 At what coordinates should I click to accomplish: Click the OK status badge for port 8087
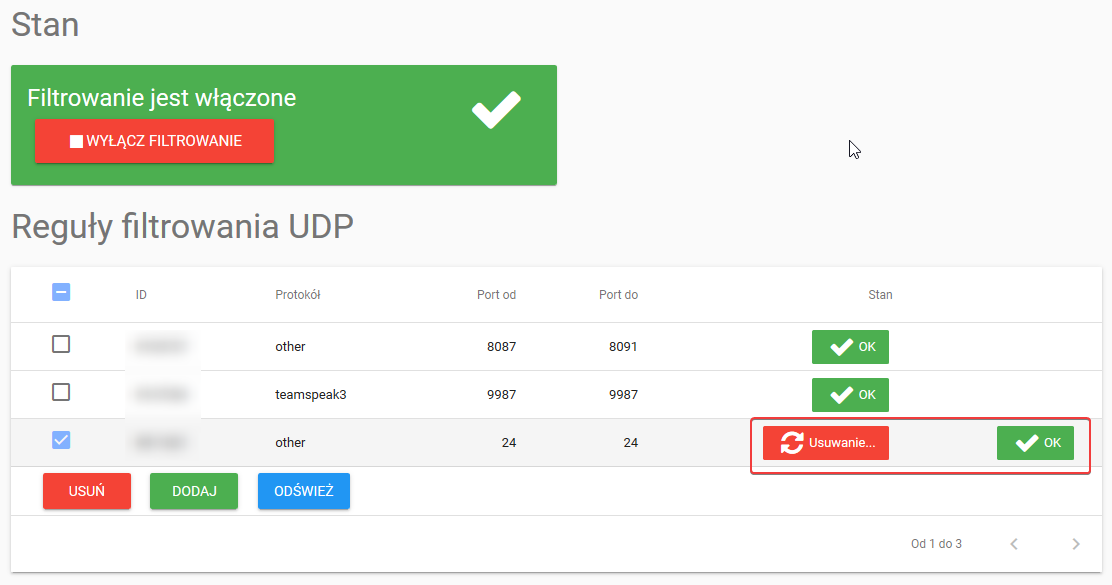click(x=850, y=347)
